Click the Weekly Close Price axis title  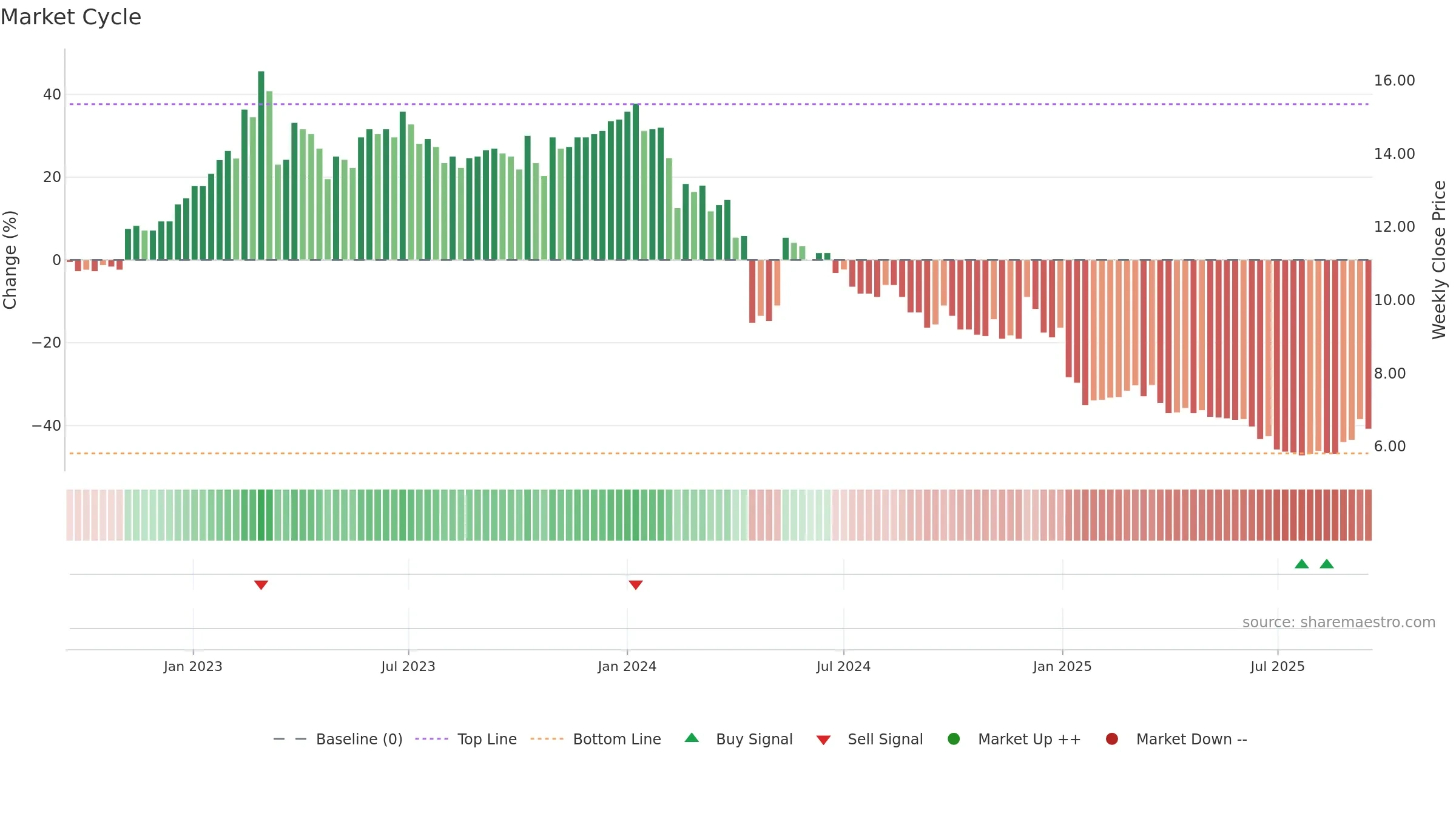pos(1439,260)
